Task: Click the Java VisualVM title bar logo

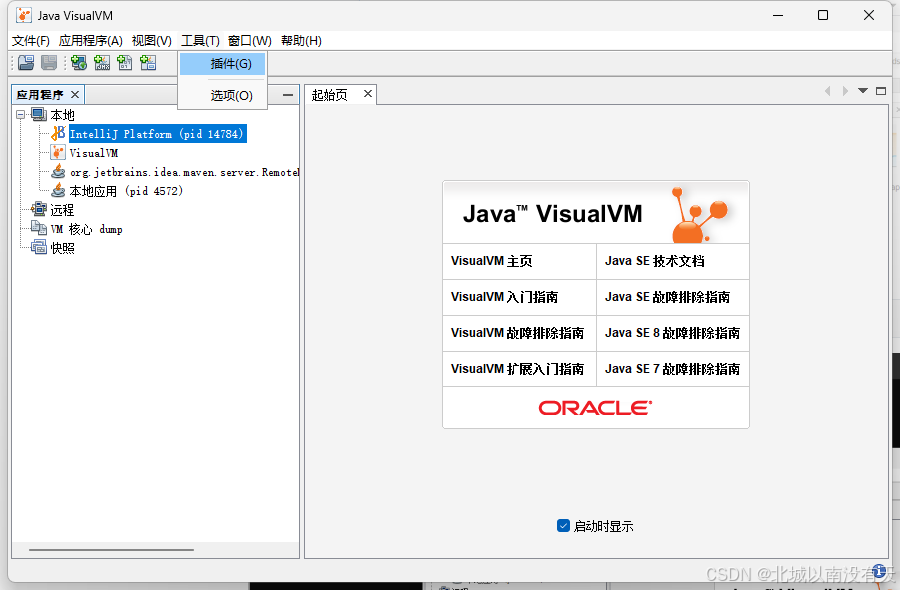Action: [x=24, y=15]
